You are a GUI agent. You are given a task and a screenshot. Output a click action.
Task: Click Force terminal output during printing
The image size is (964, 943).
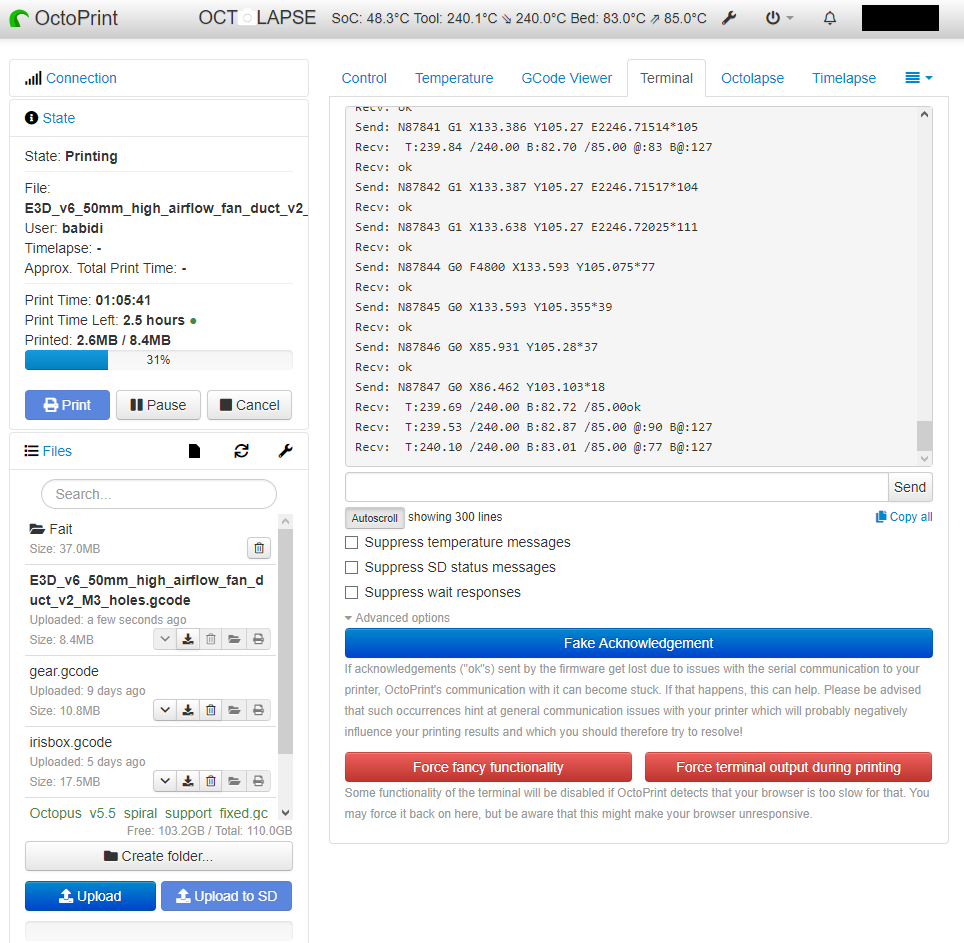pos(788,767)
